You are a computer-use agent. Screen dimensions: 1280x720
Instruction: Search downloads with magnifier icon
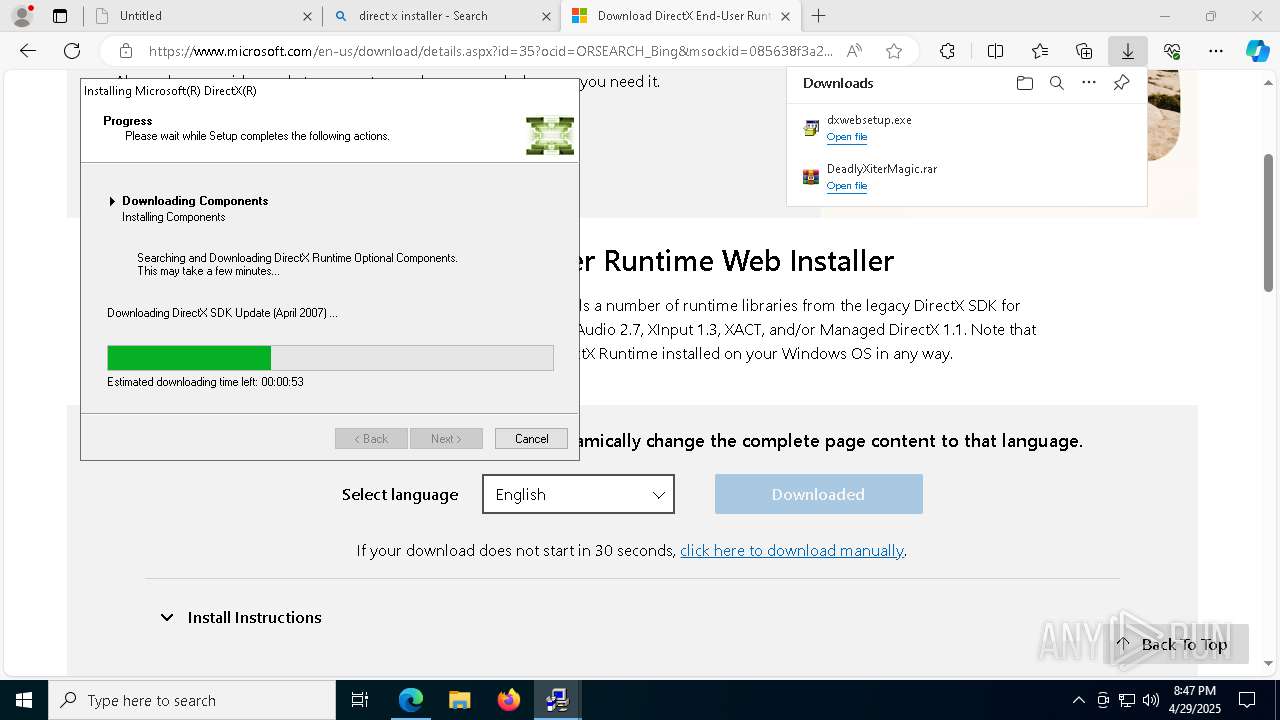(x=1056, y=83)
